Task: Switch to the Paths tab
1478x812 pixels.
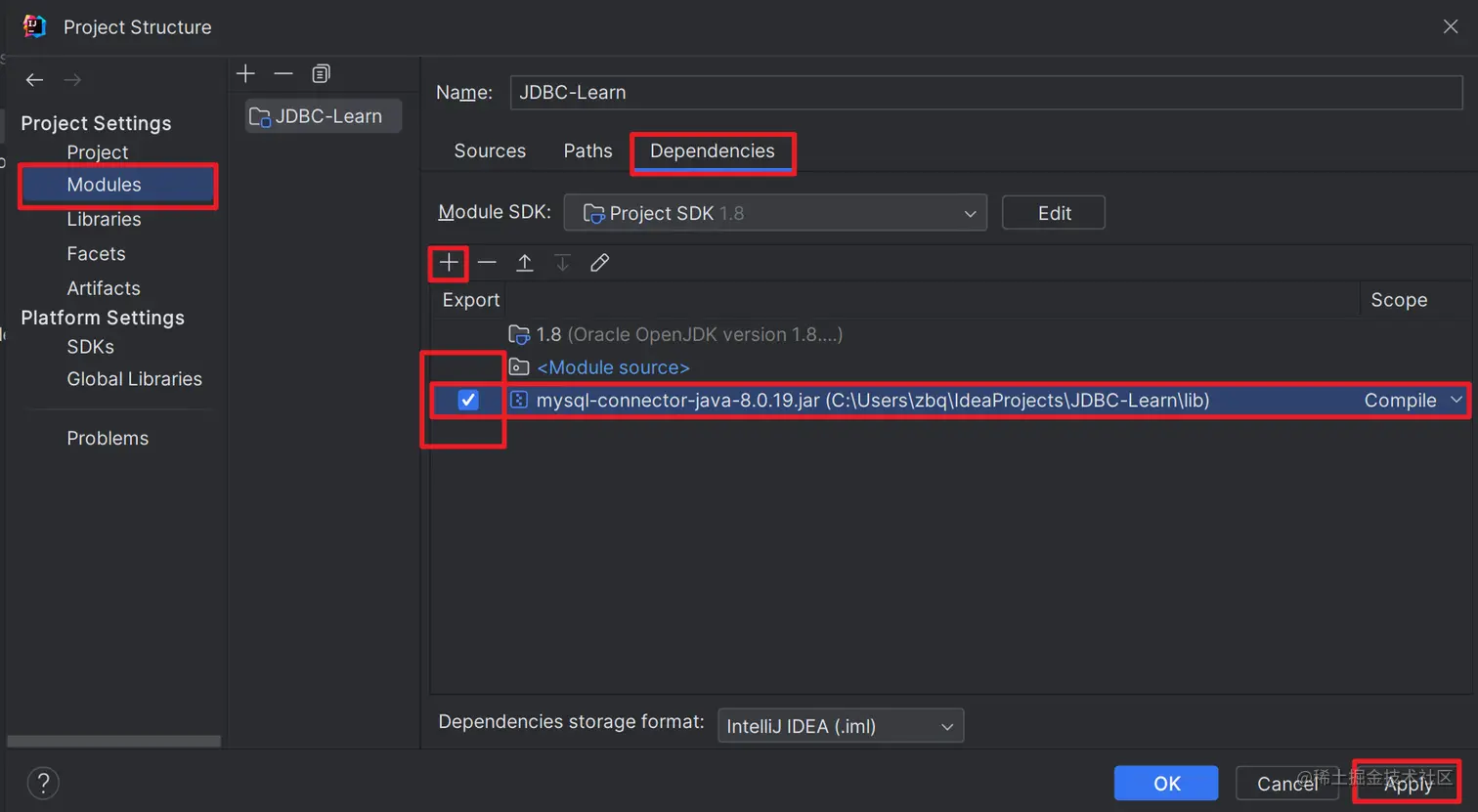Action: pos(587,151)
